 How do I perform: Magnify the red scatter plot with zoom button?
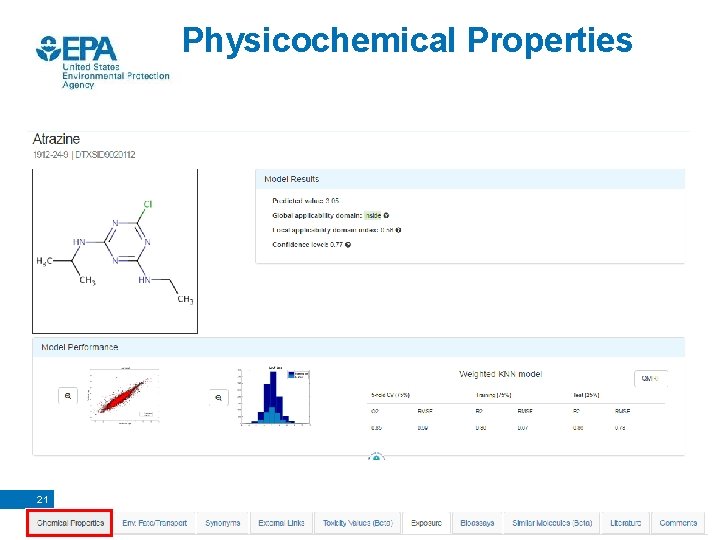pos(68,396)
